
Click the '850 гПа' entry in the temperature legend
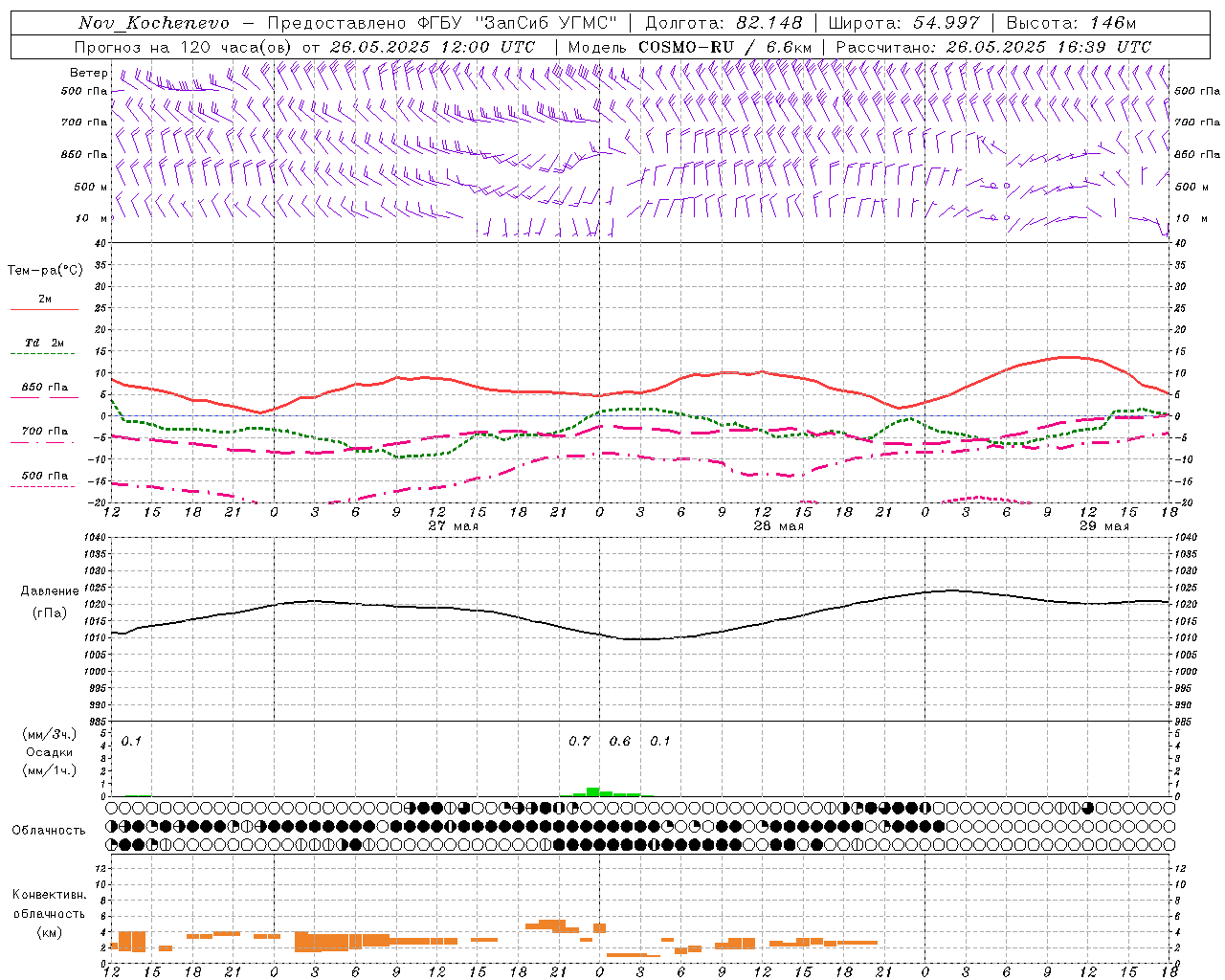(44, 387)
